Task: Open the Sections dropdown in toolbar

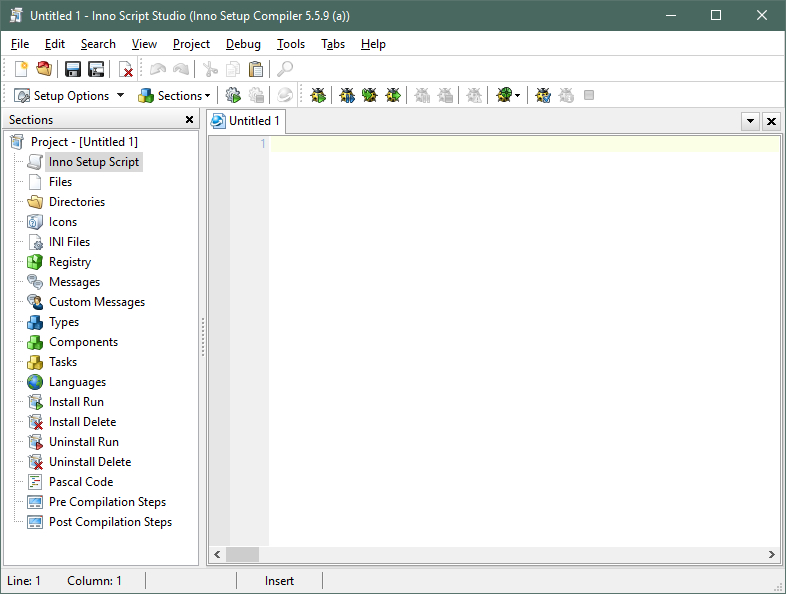Action: pos(174,95)
